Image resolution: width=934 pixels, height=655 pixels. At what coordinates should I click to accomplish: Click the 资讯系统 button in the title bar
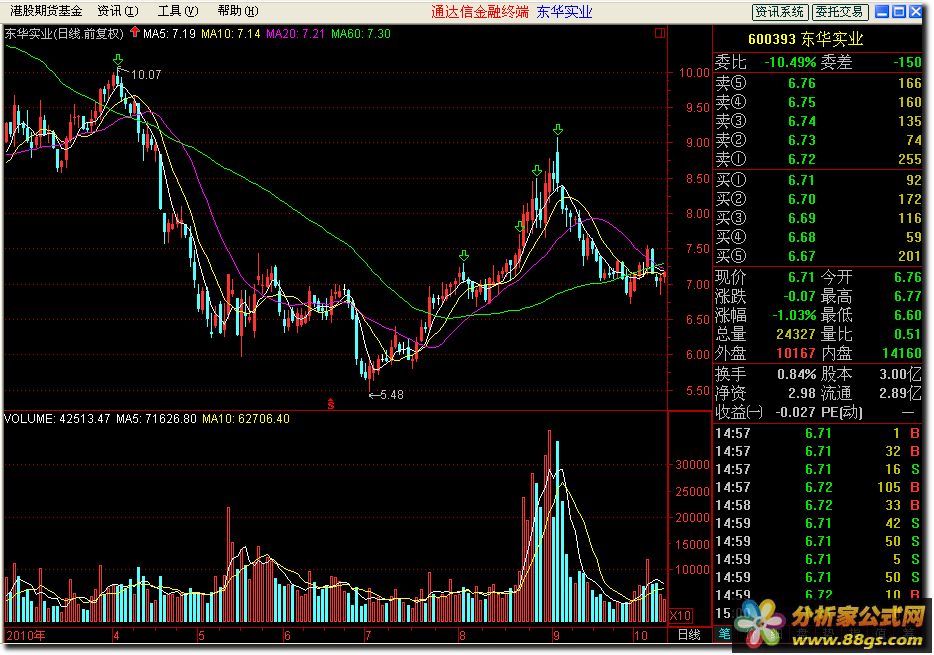click(x=780, y=11)
